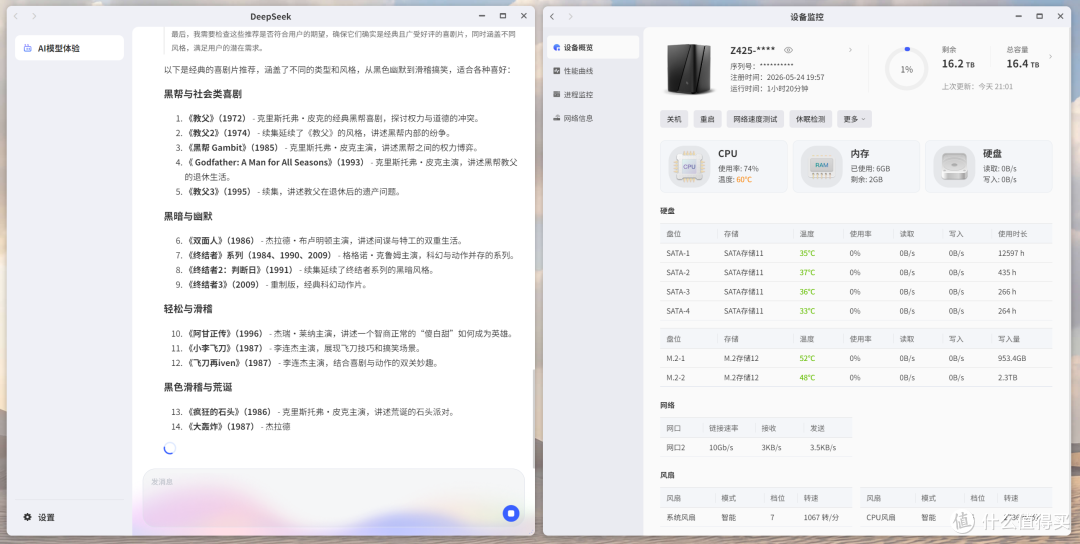Image resolution: width=1080 pixels, height=544 pixels.
Task: Select the SATA-3 disk row
Action: click(855, 292)
